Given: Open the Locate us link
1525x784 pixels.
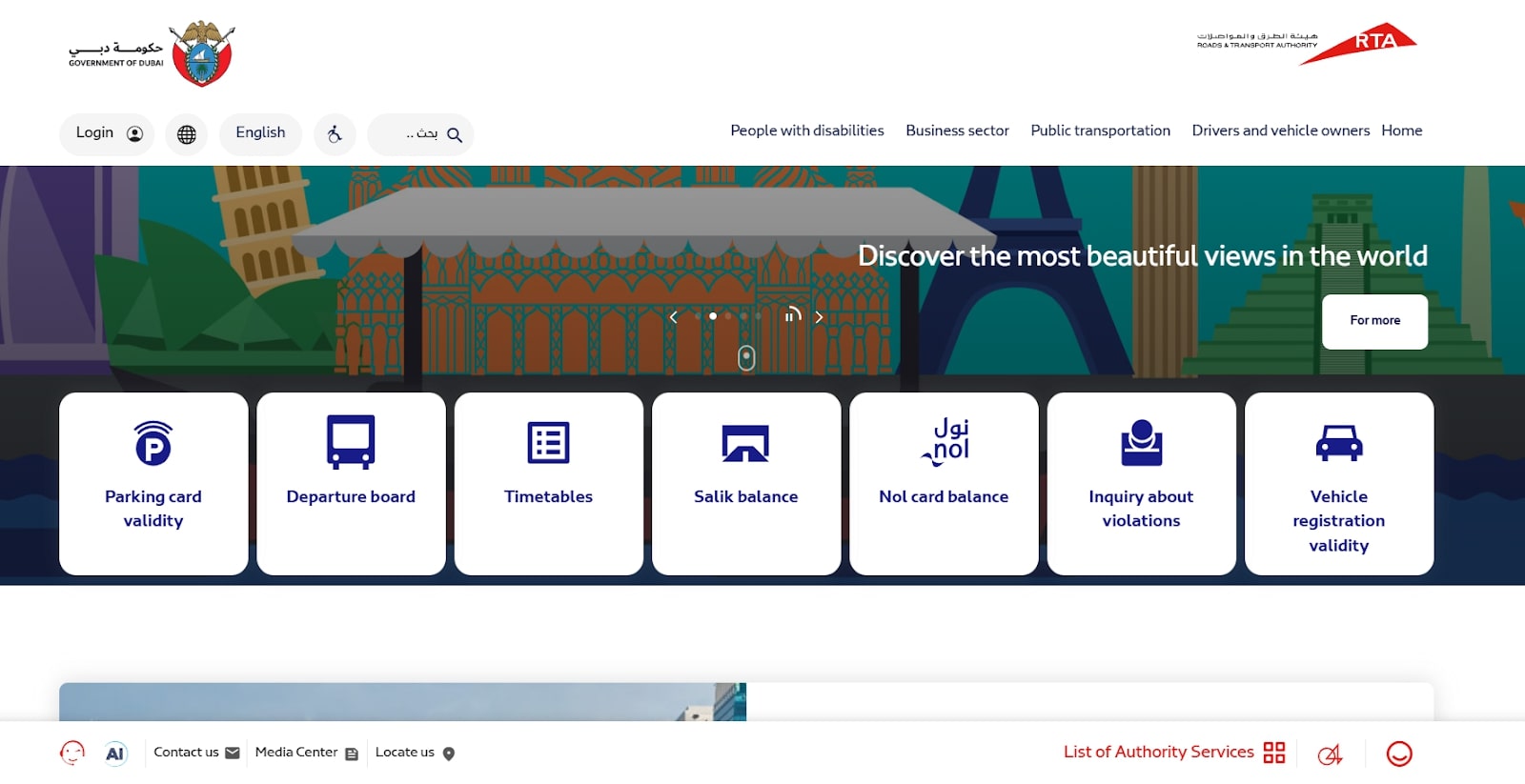Looking at the screenshot, I should (x=415, y=753).
